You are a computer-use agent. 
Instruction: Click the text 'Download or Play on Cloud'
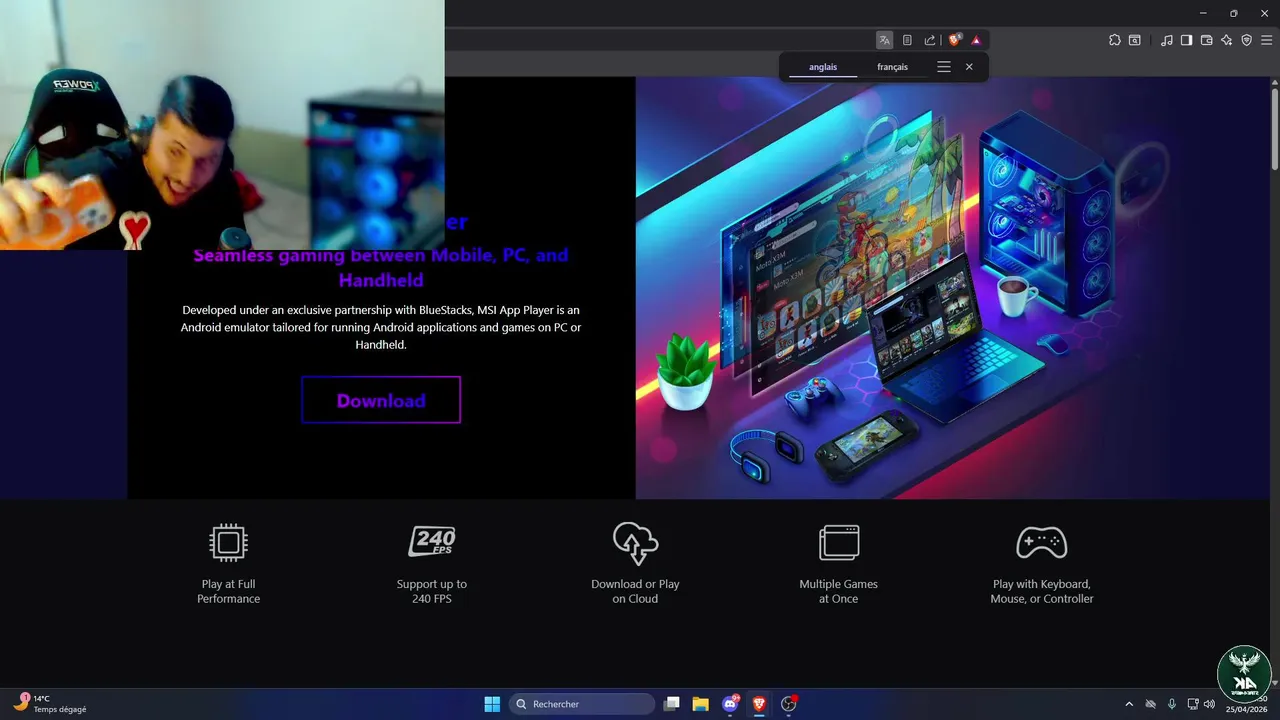(635, 591)
